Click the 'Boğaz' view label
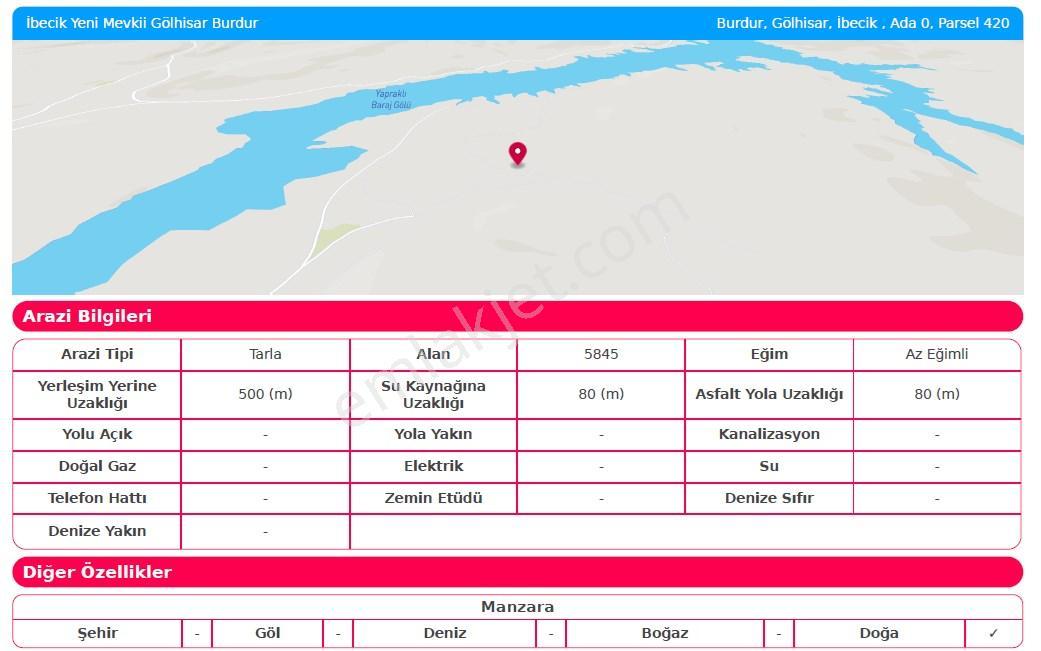Image resolution: width=1041 pixels, height=651 pixels. [665, 633]
